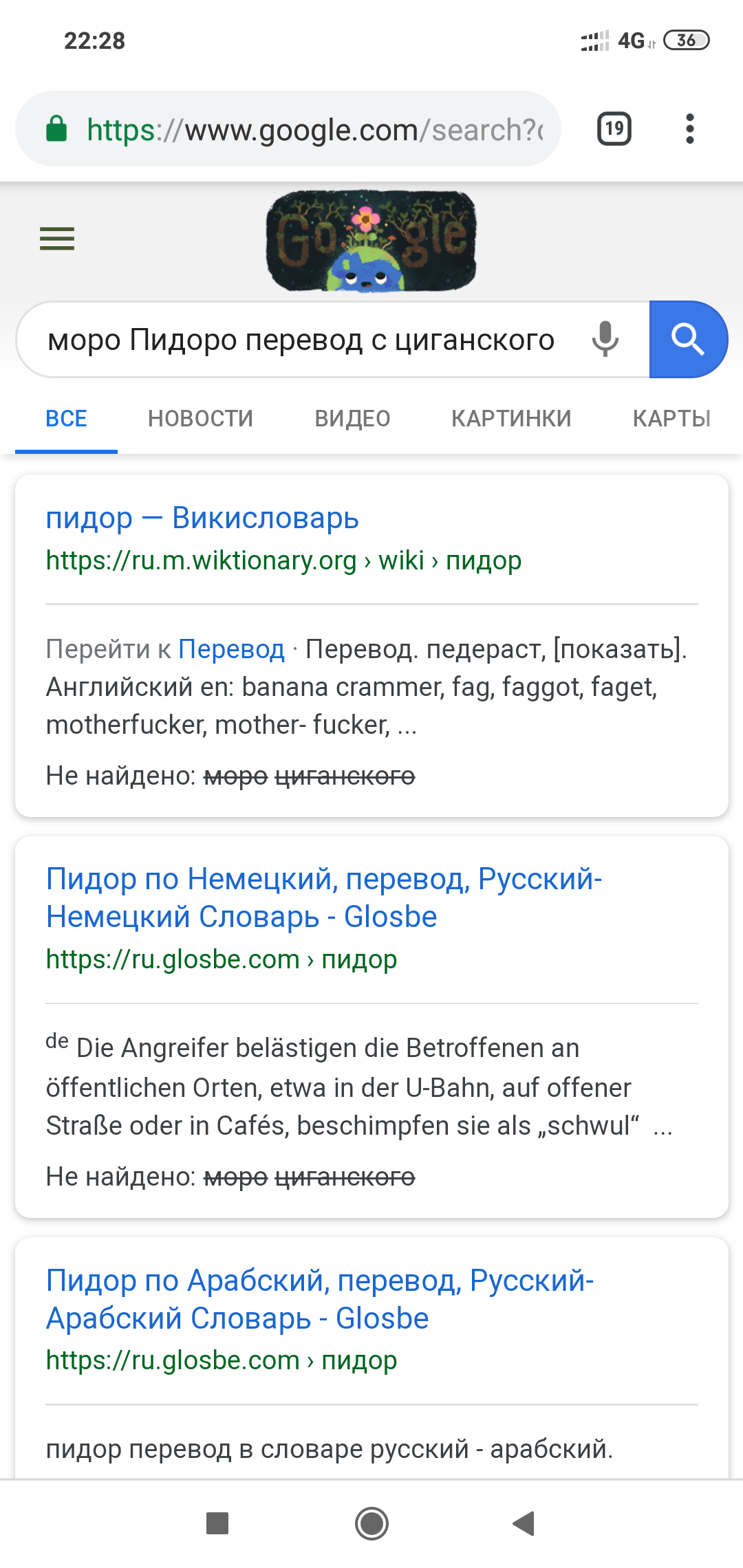Viewport: 743px width, 1568px height.
Task: Tap the Google Doodle logo
Action: [x=371, y=241]
